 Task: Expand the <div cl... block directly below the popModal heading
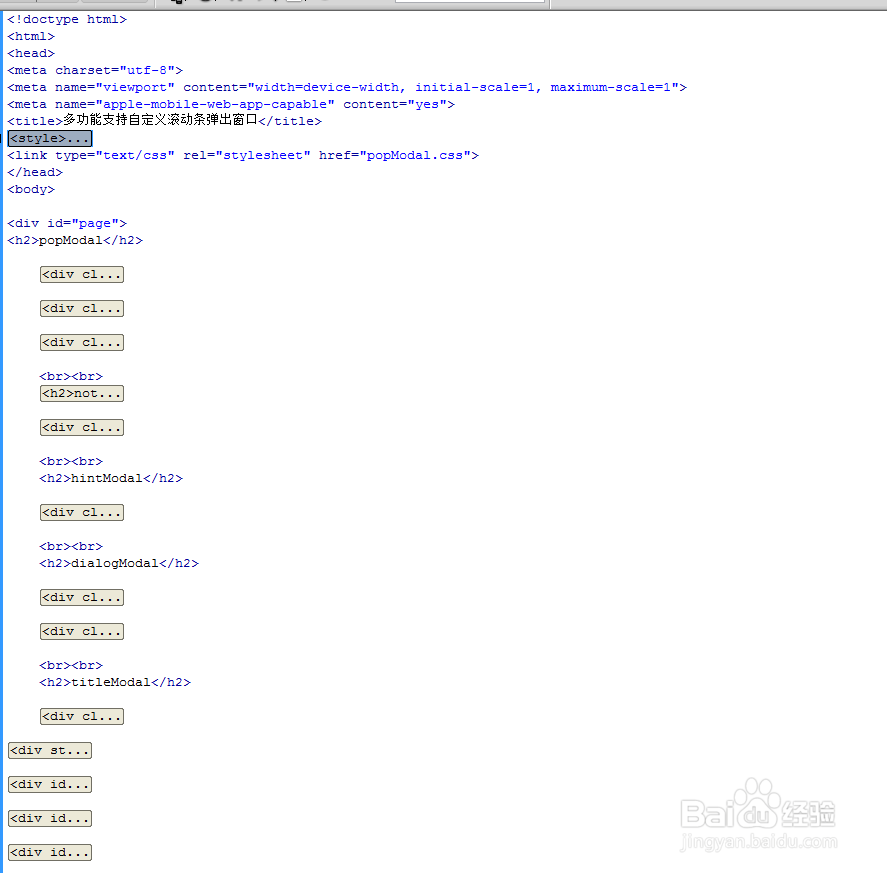(x=82, y=274)
